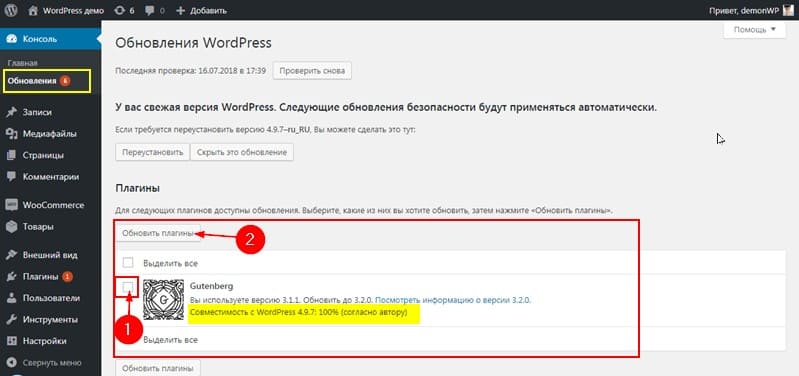
Task: Click the Плагины plug icon
Action: point(12,277)
